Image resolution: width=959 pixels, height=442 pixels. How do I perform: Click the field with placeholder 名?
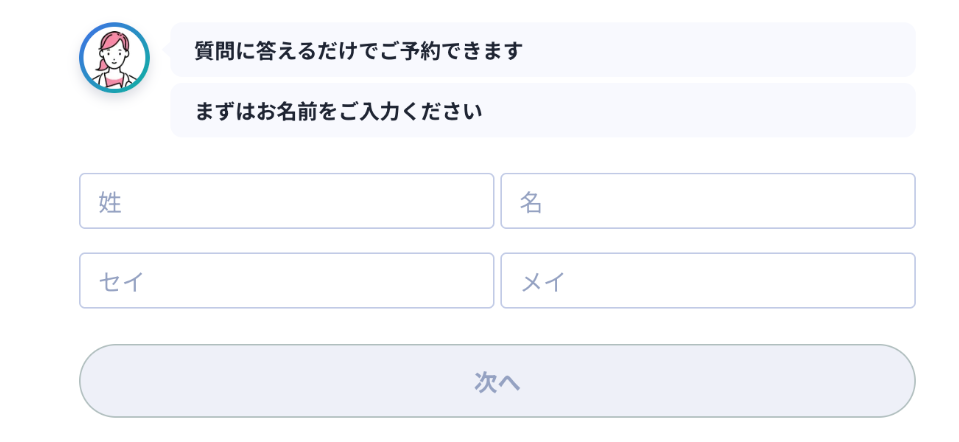pos(707,201)
